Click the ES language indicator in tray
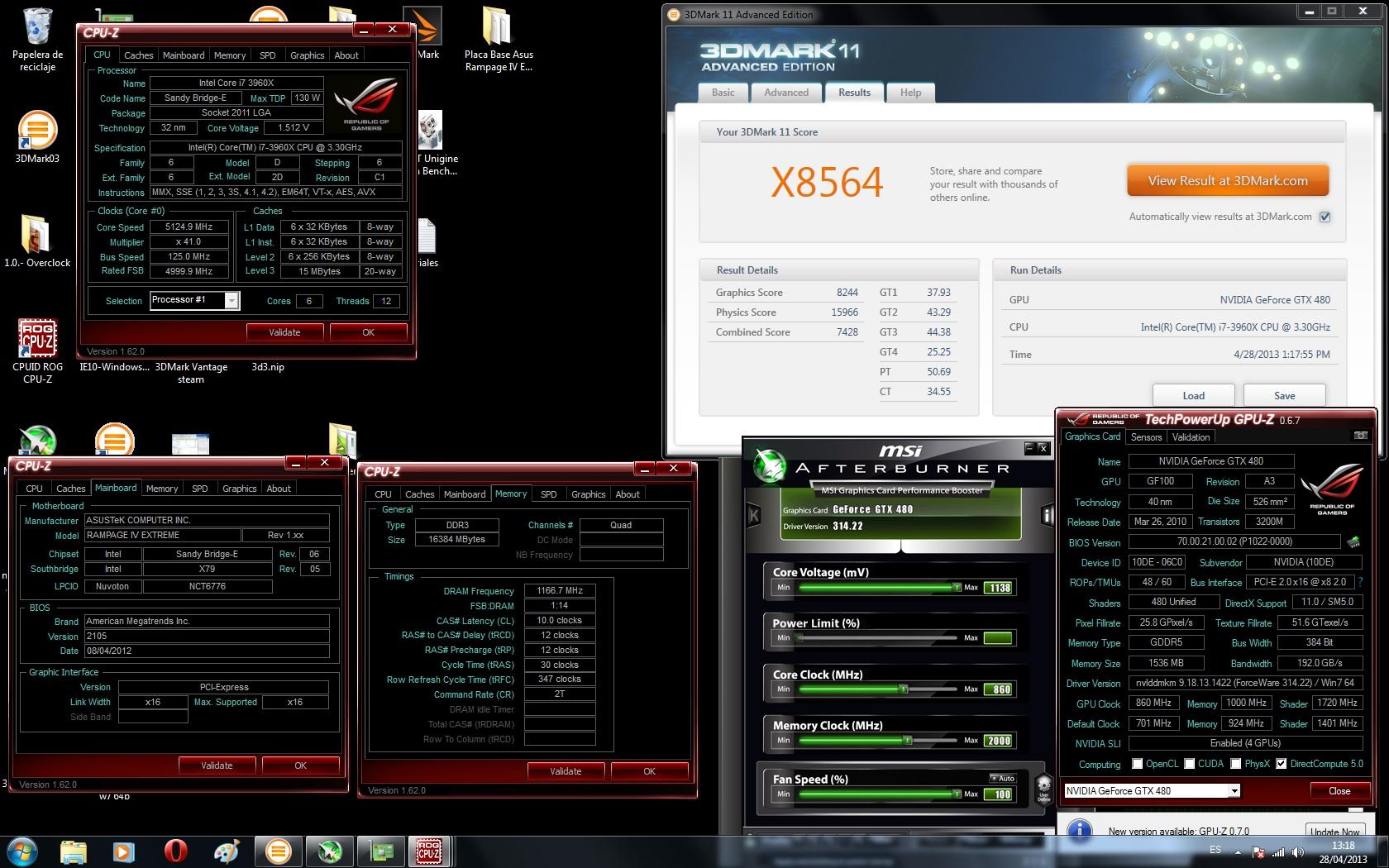Viewport: 1389px width, 868px height. coord(1215,850)
